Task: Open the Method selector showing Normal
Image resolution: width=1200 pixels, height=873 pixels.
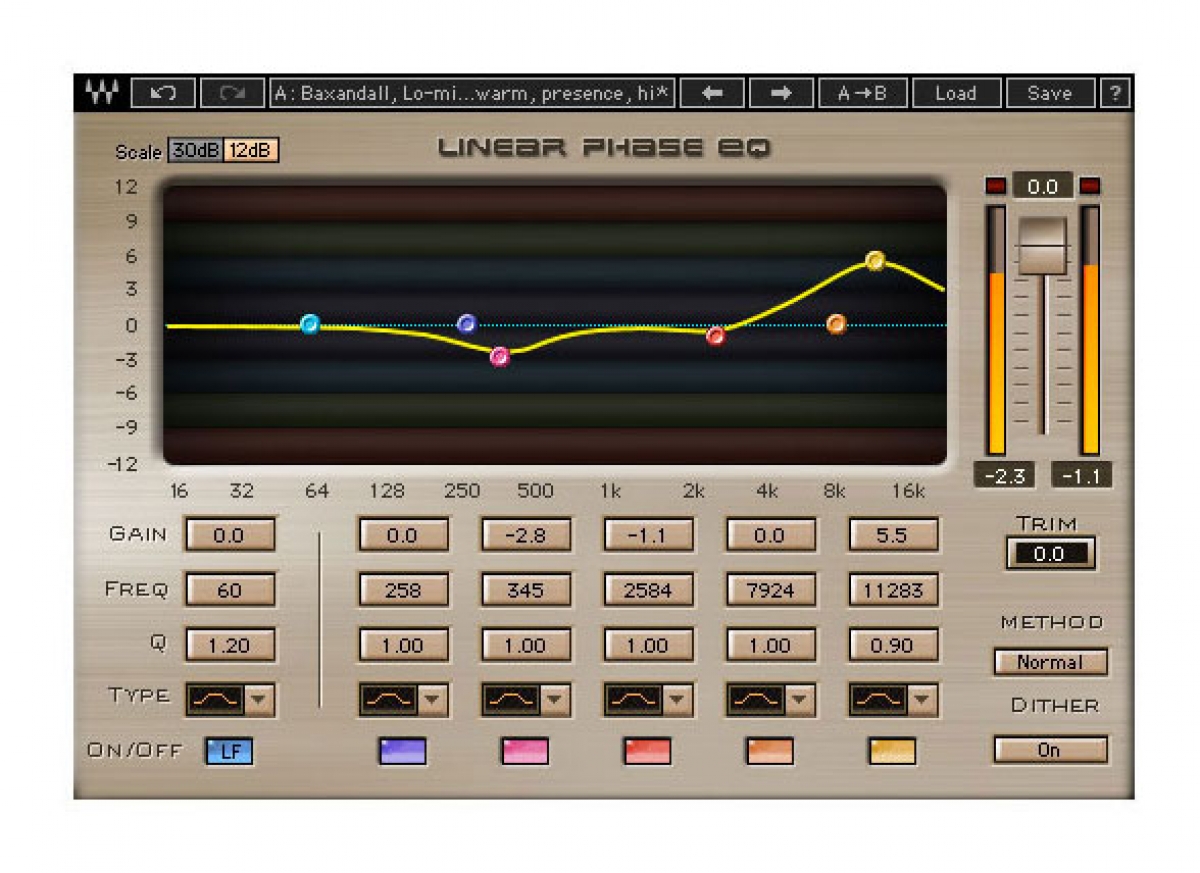Action: [1050, 662]
